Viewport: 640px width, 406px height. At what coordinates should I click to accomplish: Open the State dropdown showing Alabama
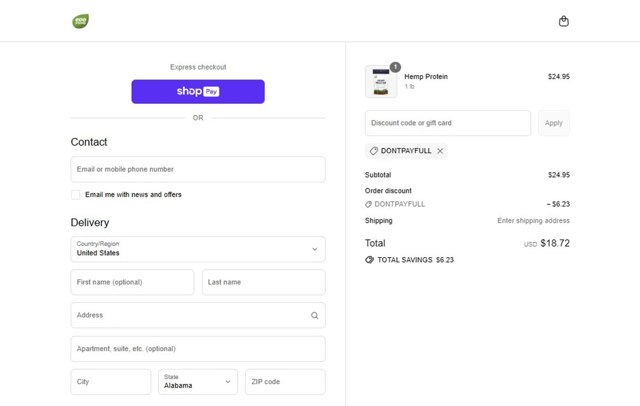click(x=198, y=382)
